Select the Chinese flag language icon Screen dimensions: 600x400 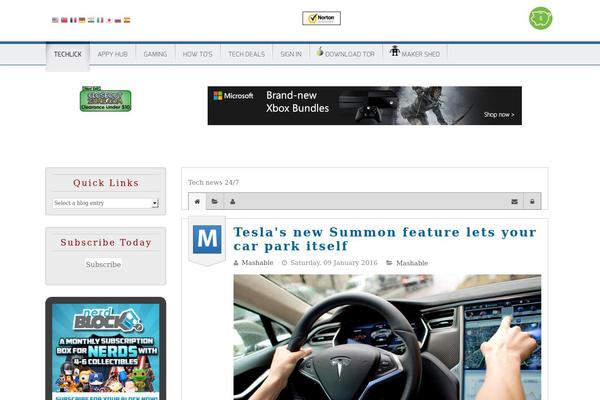[x=64, y=20]
